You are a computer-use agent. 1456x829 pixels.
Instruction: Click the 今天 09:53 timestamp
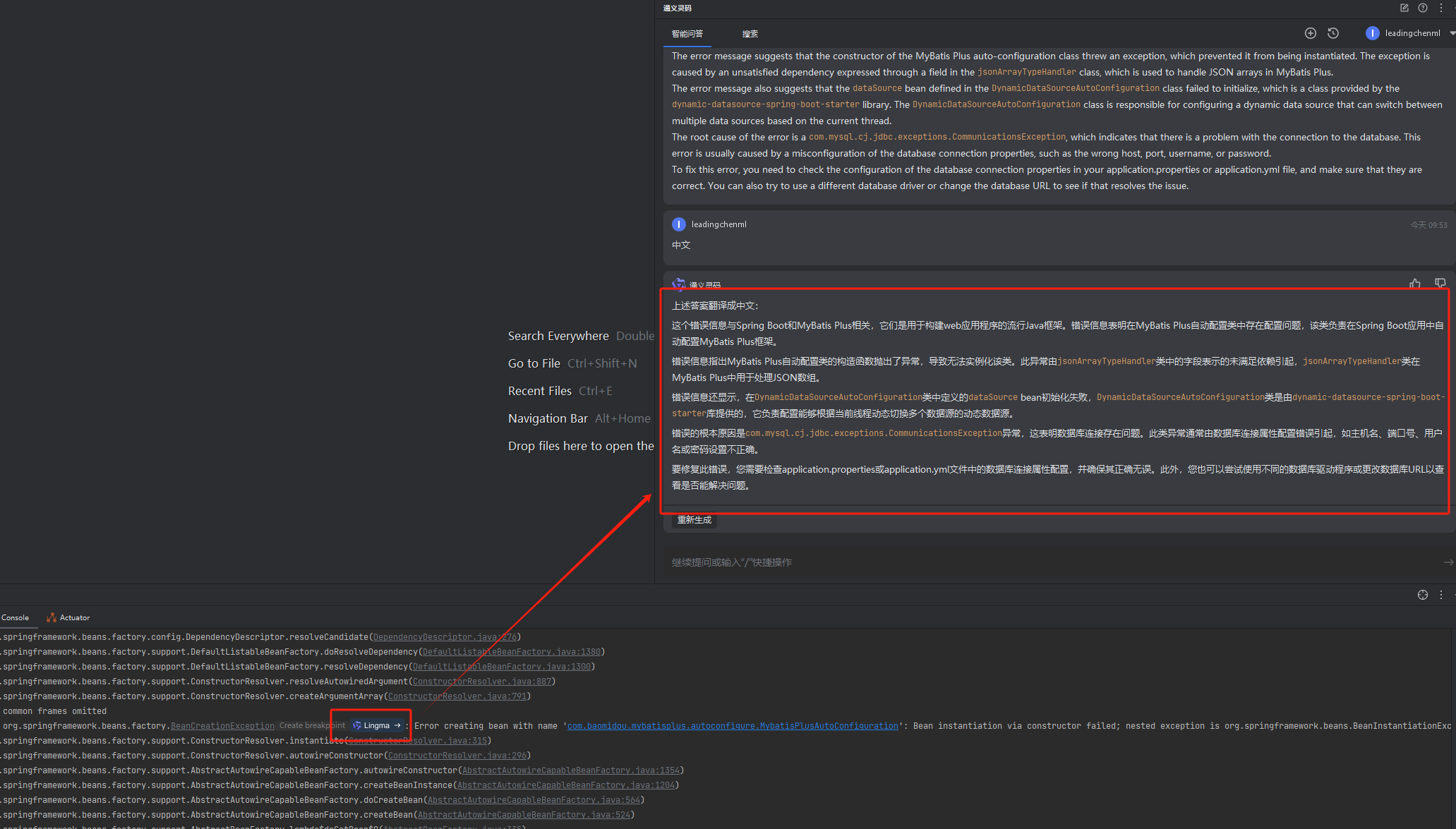(x=1428, y=225)
